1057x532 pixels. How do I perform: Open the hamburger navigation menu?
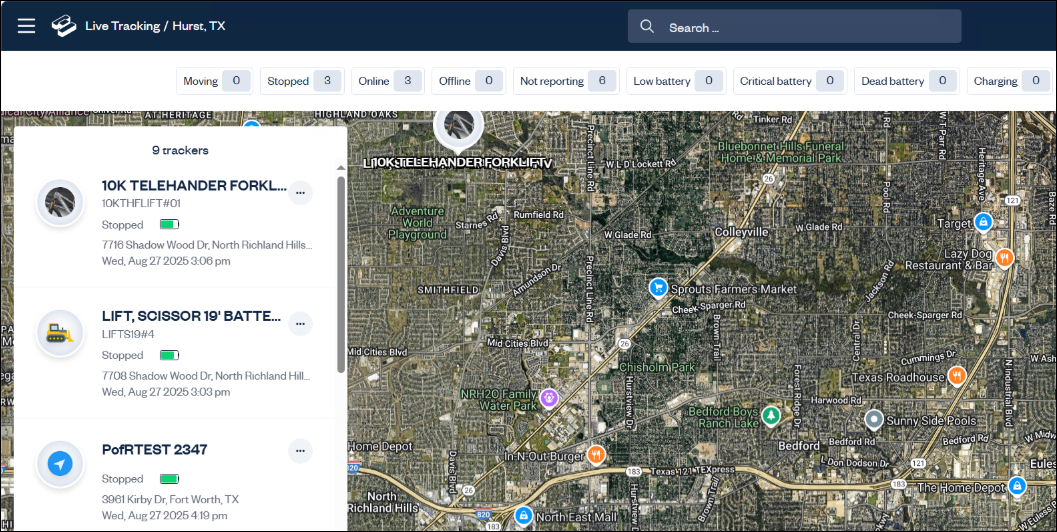click(x=26, y=26)
